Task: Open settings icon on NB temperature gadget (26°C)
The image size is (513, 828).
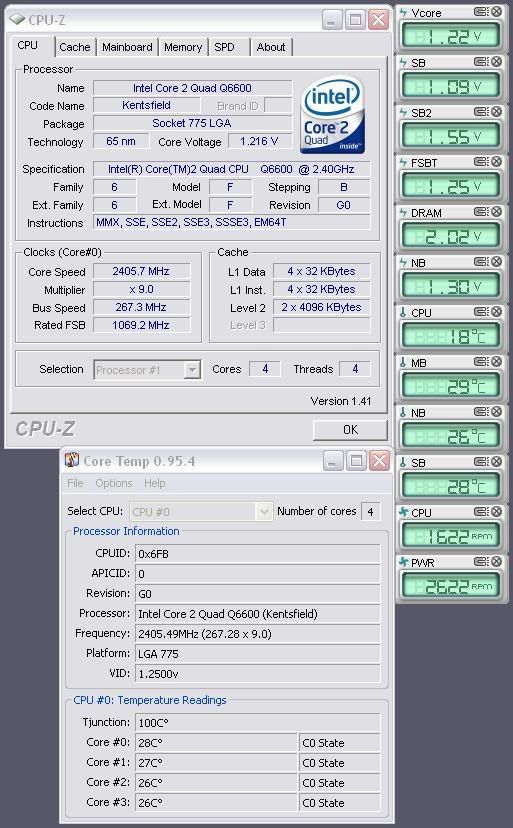Action: 481,412
